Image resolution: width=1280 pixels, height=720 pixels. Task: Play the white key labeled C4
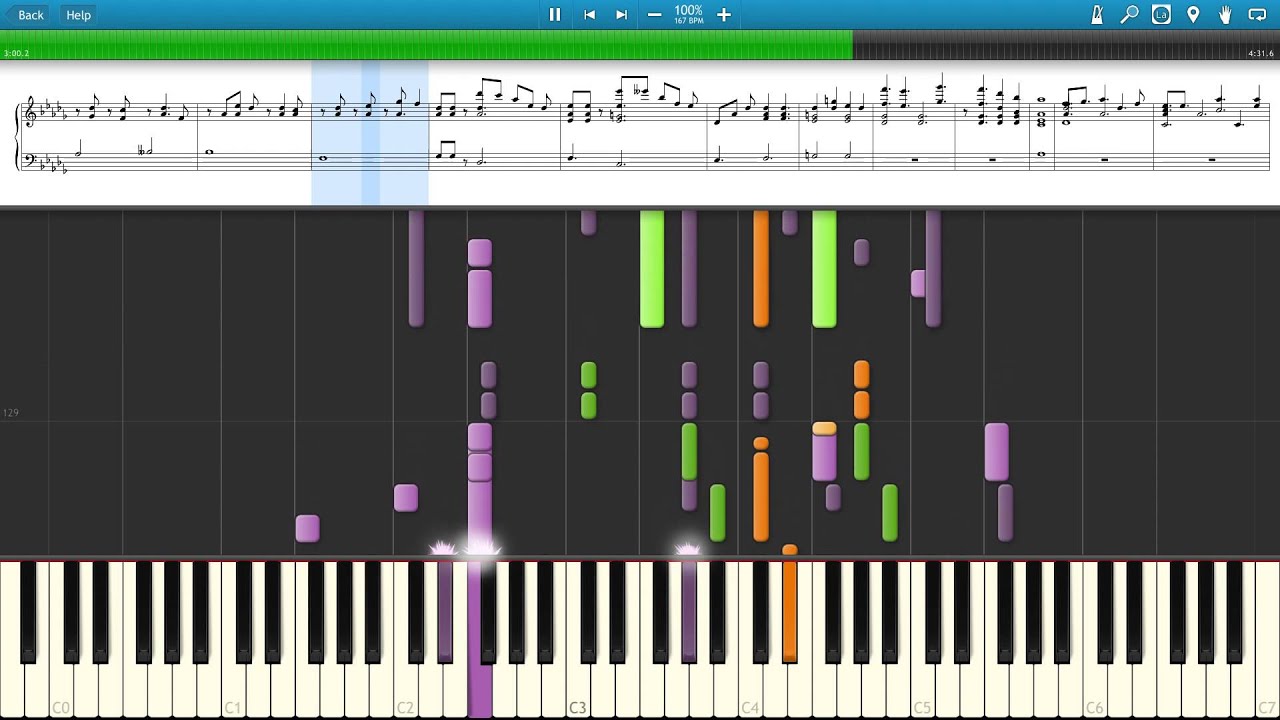pos(750,690)
